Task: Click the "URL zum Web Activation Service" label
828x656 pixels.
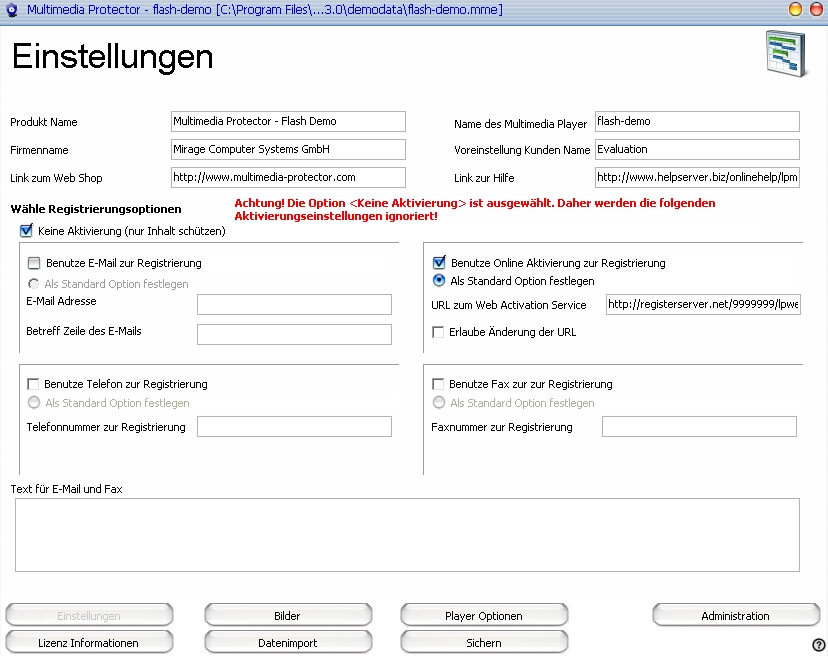Action: (x=509, y=305)
